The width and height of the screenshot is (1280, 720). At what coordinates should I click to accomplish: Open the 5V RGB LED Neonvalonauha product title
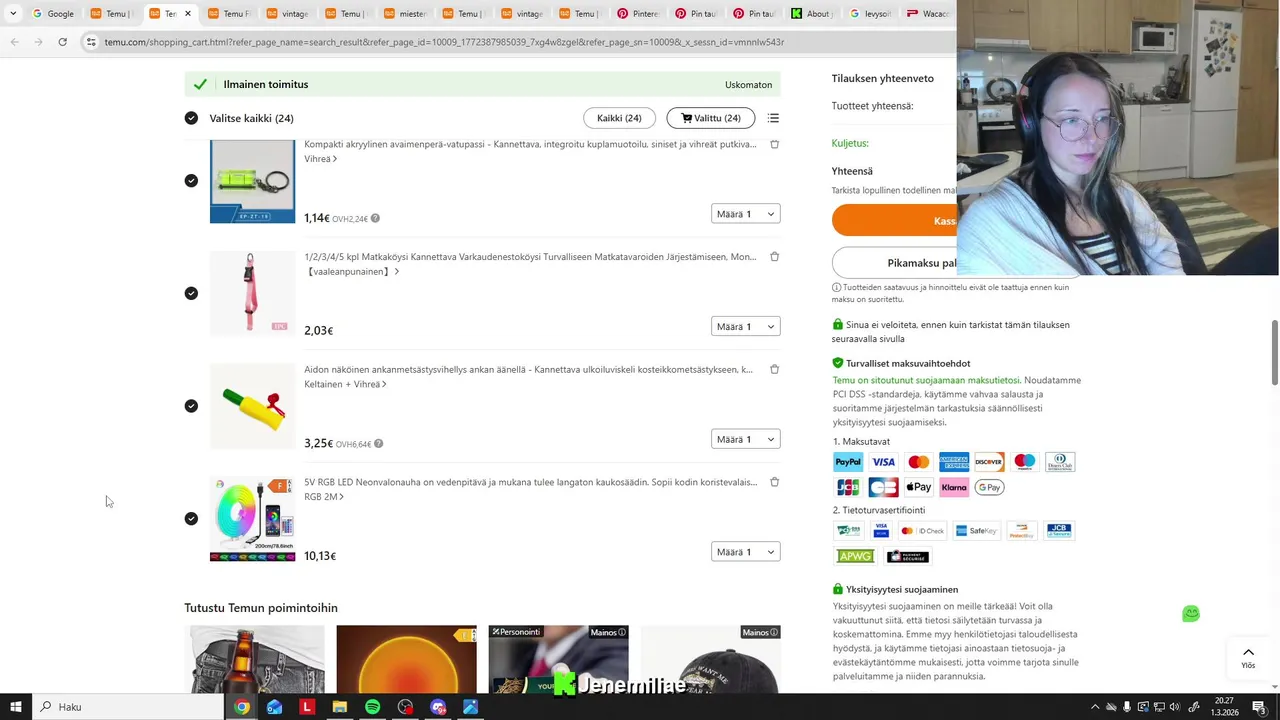coord(531,482)
